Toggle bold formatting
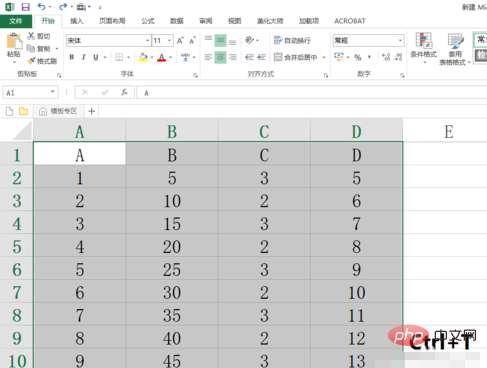 tap(71, 57)
